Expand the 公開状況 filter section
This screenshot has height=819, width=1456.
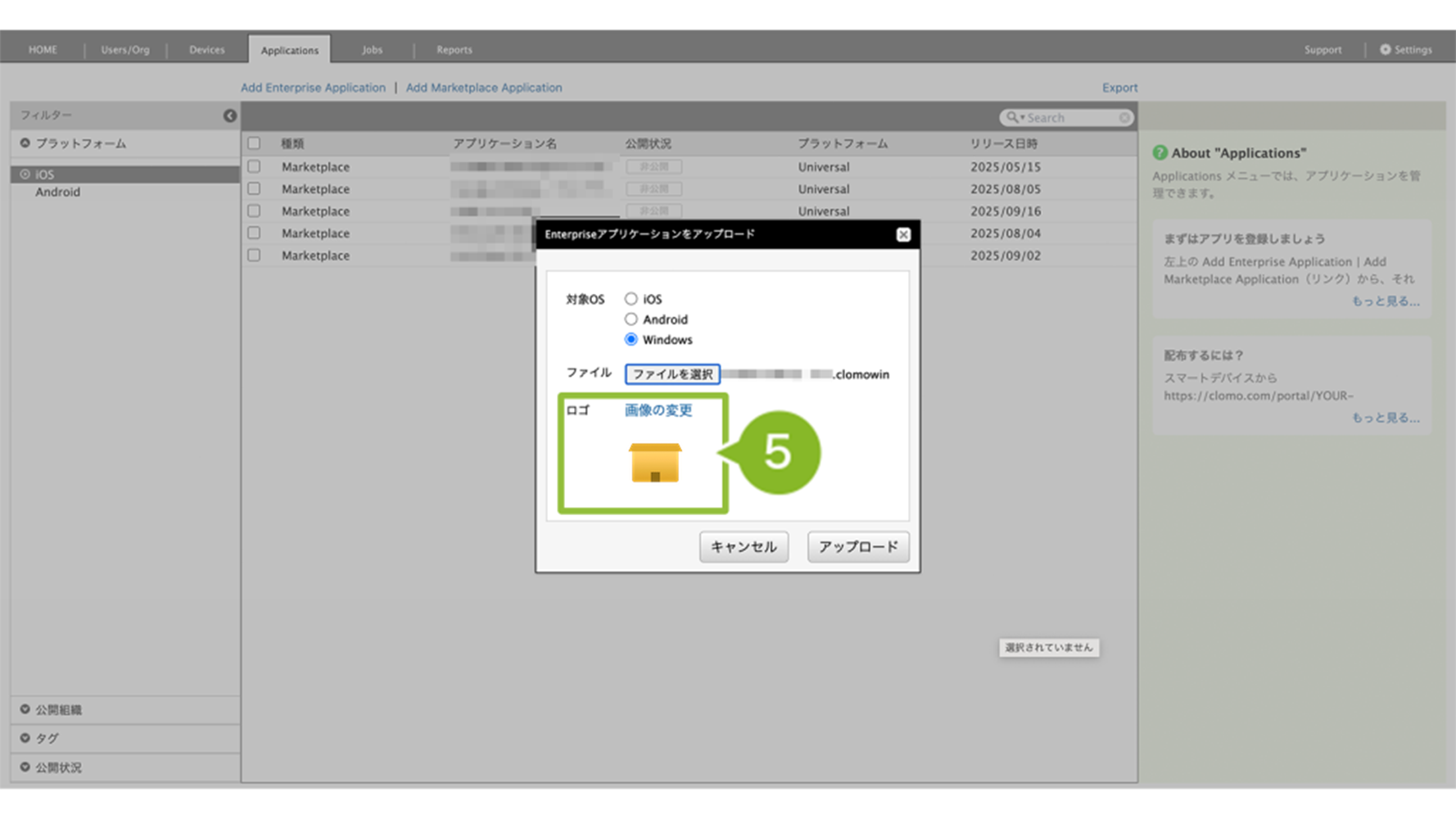coord(25,767)
